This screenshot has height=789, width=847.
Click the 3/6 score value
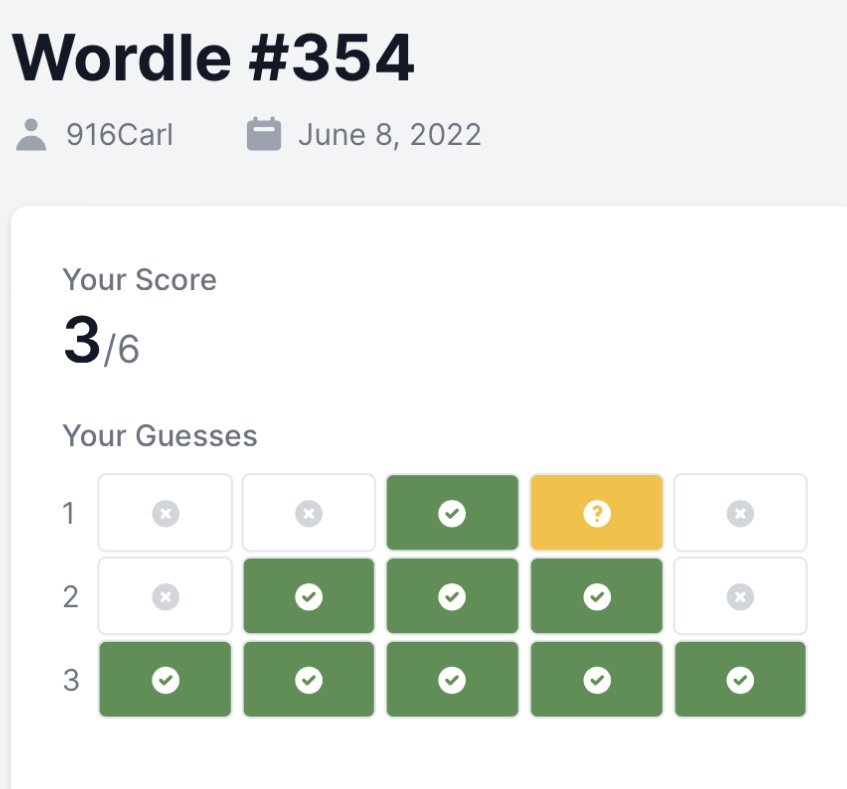[x=101, y=341]
